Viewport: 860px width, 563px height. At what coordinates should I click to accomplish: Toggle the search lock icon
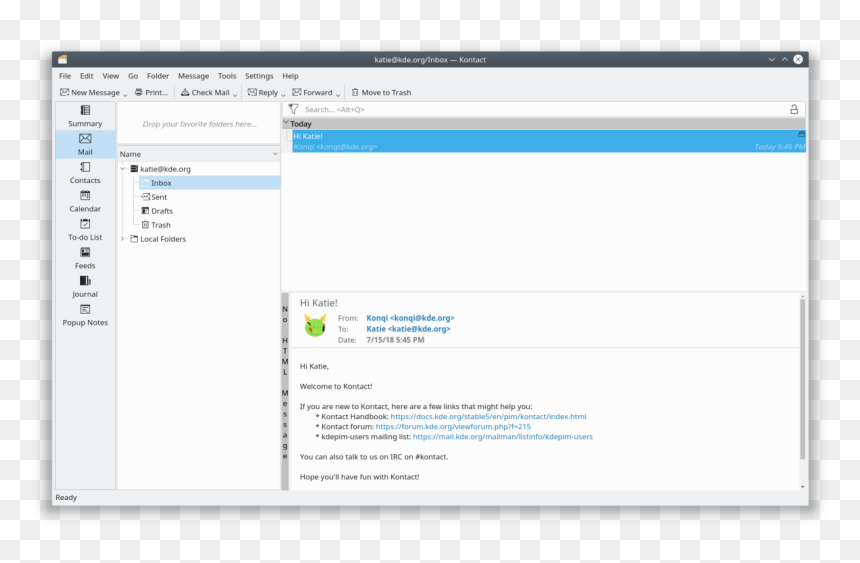[794, 109]
